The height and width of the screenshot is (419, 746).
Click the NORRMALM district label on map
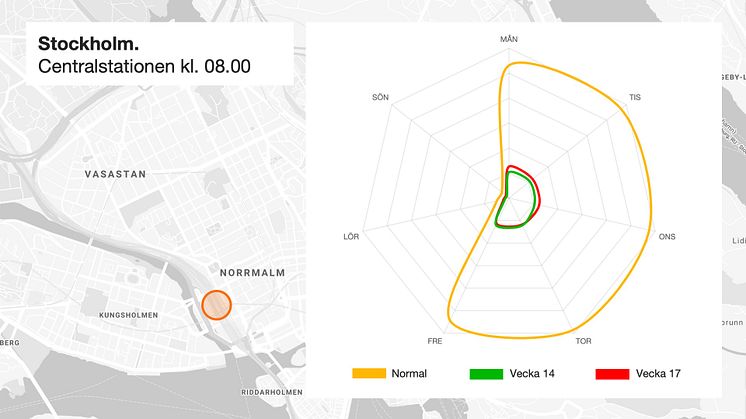click(253, 273)
